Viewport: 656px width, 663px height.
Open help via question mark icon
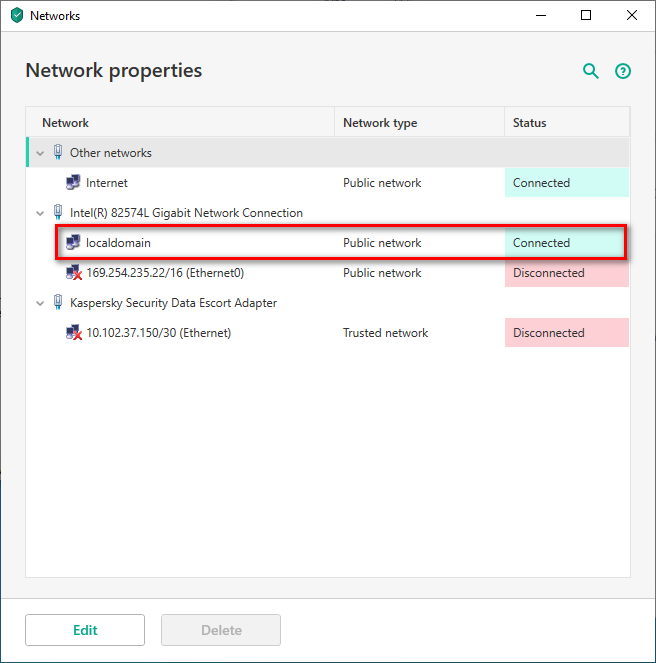tap(623, 71)
